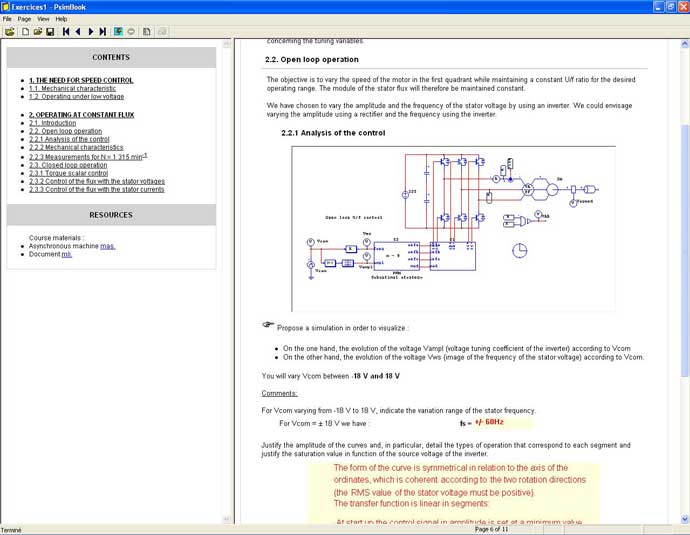Open 'Control of the flux with stator currents' link
This screenshot has width=690, height=535.
[97, 189]
